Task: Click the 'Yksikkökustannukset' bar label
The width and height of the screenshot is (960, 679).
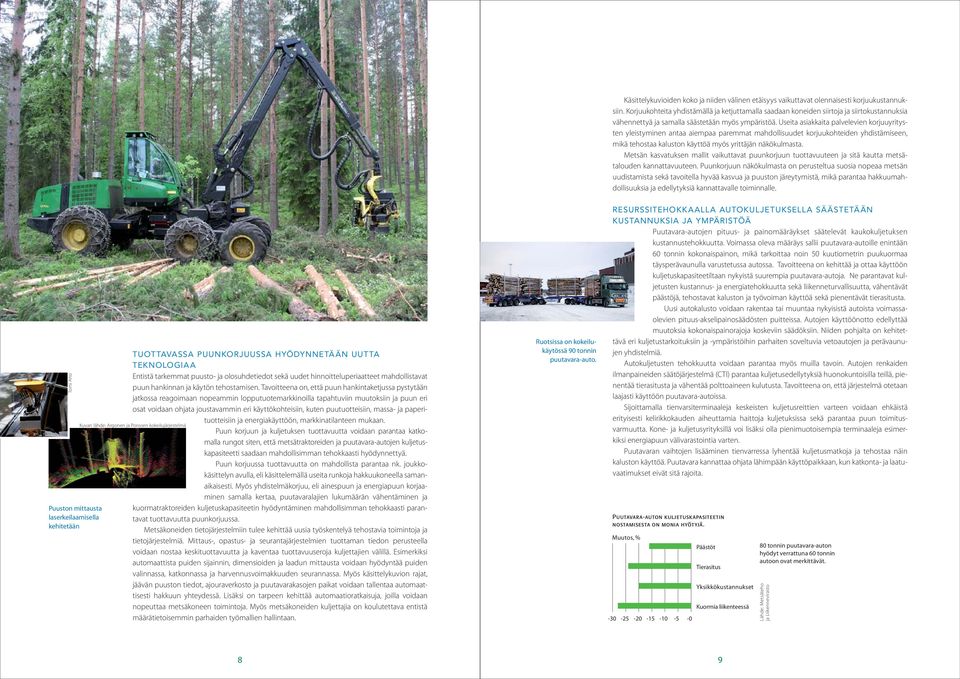Action: tap(725, 587)
